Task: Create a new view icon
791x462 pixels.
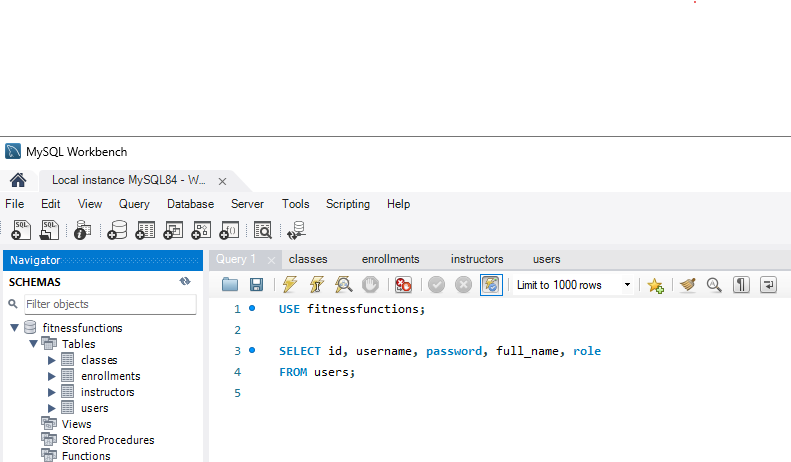Action: pyautogui.click(x=173, y=230)
